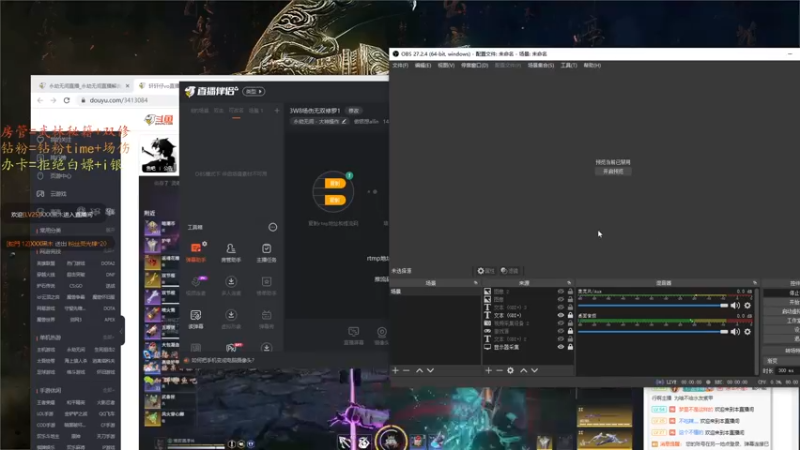
Task: Add a source in OBS sources panel
Action: click(x=488, y=370)
